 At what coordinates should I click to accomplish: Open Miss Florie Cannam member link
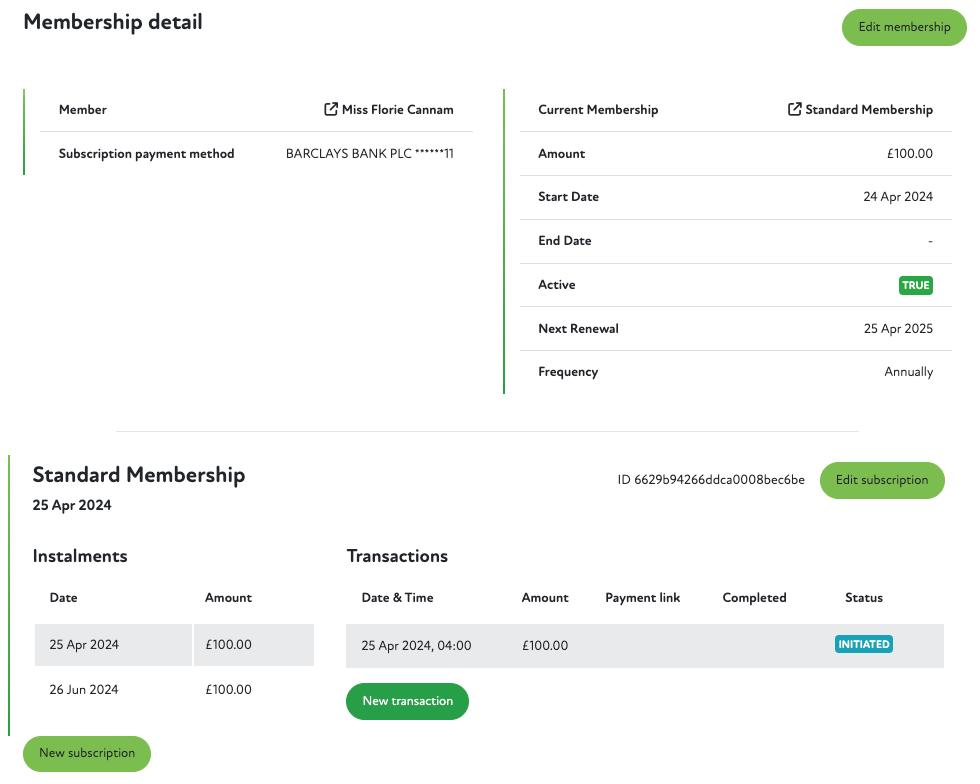click(397, 110)
